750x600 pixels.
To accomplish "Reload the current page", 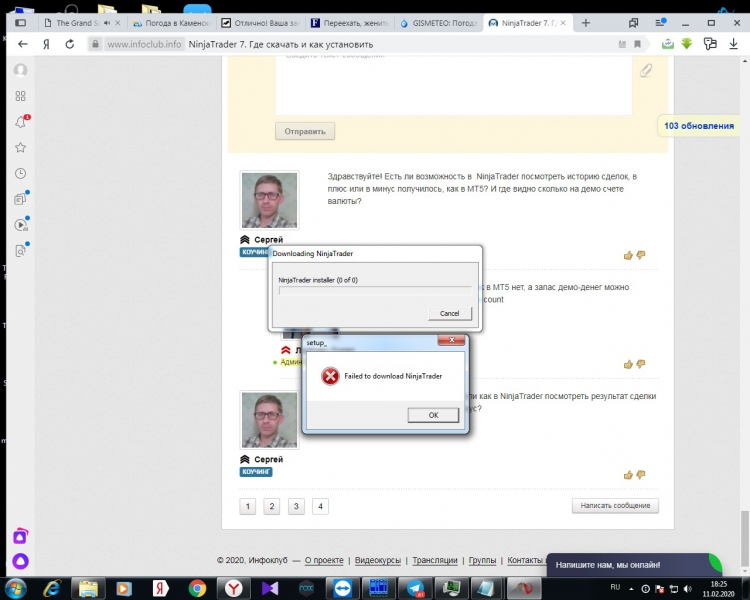I will pos(70,44).
